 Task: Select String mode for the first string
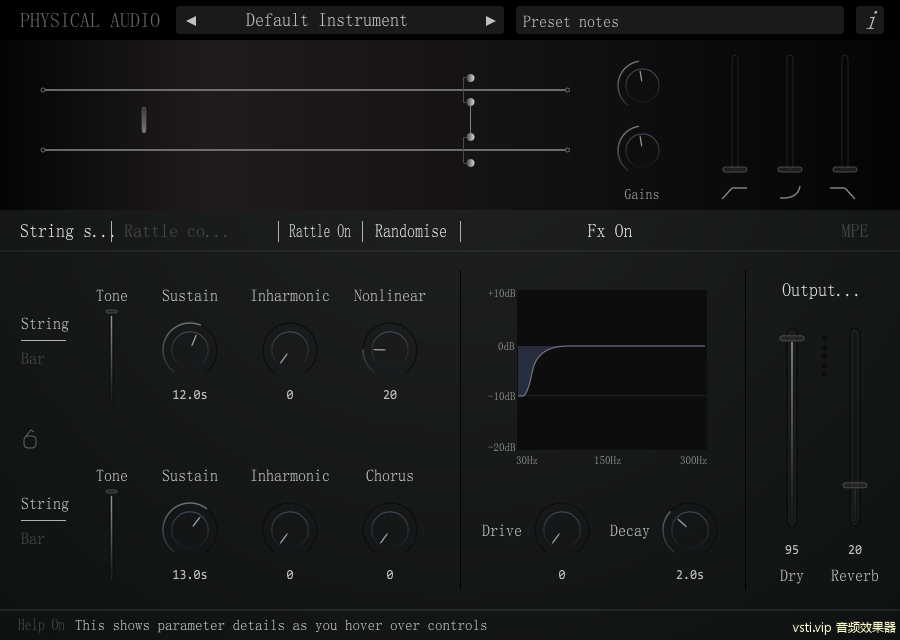45,324
